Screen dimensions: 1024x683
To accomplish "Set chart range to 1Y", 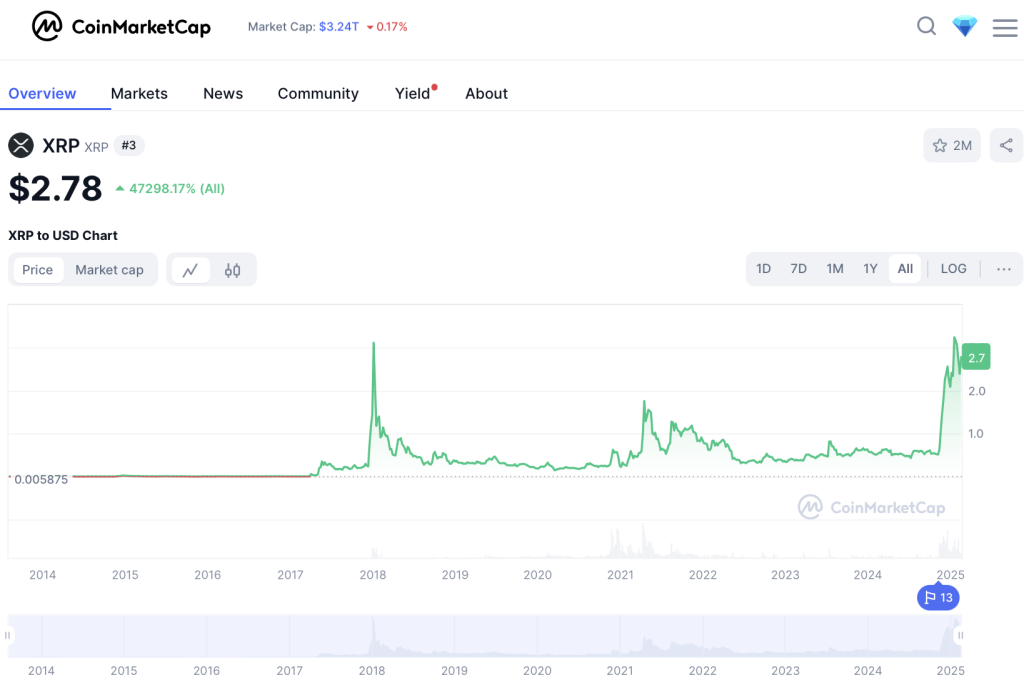I will [870, 269].
